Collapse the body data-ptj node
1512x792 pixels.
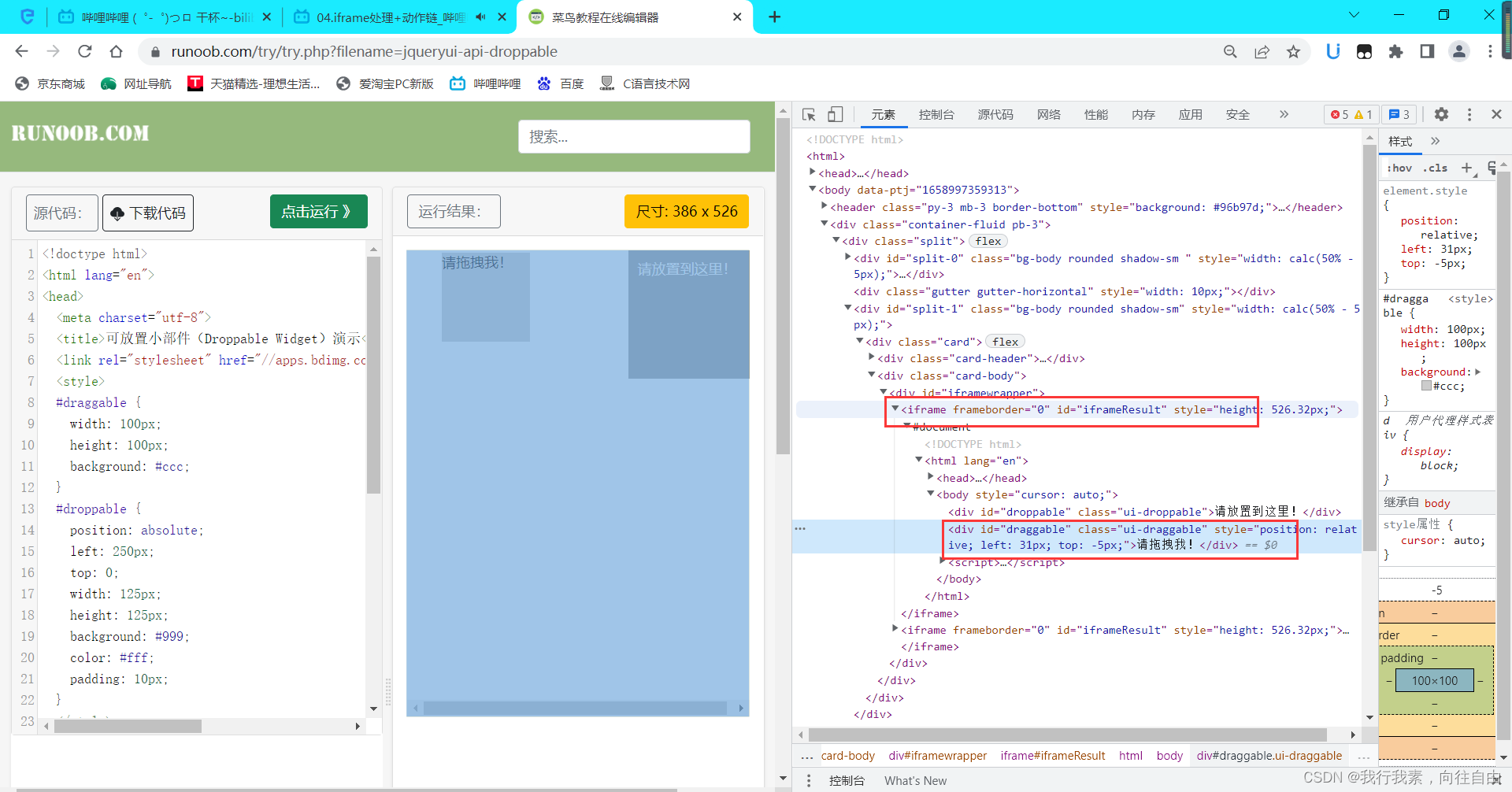pos(813,189)
